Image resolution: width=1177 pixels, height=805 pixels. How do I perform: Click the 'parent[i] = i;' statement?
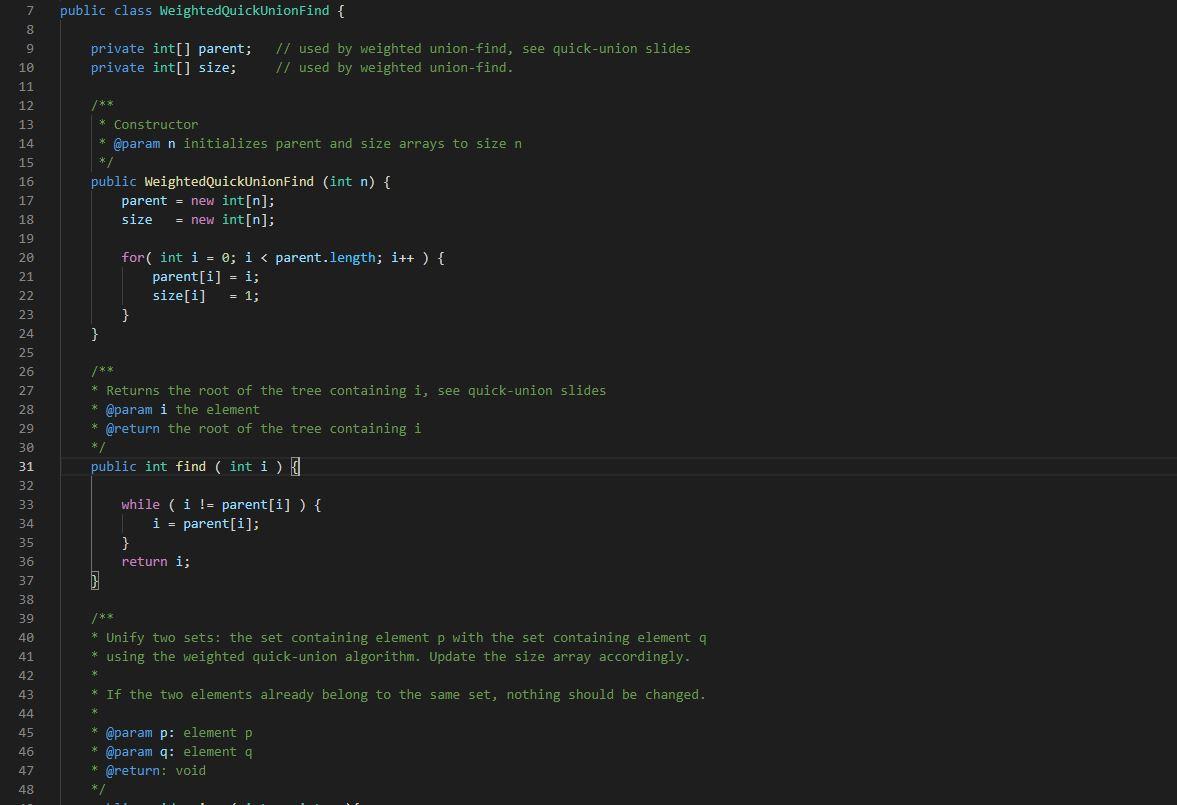206,276
